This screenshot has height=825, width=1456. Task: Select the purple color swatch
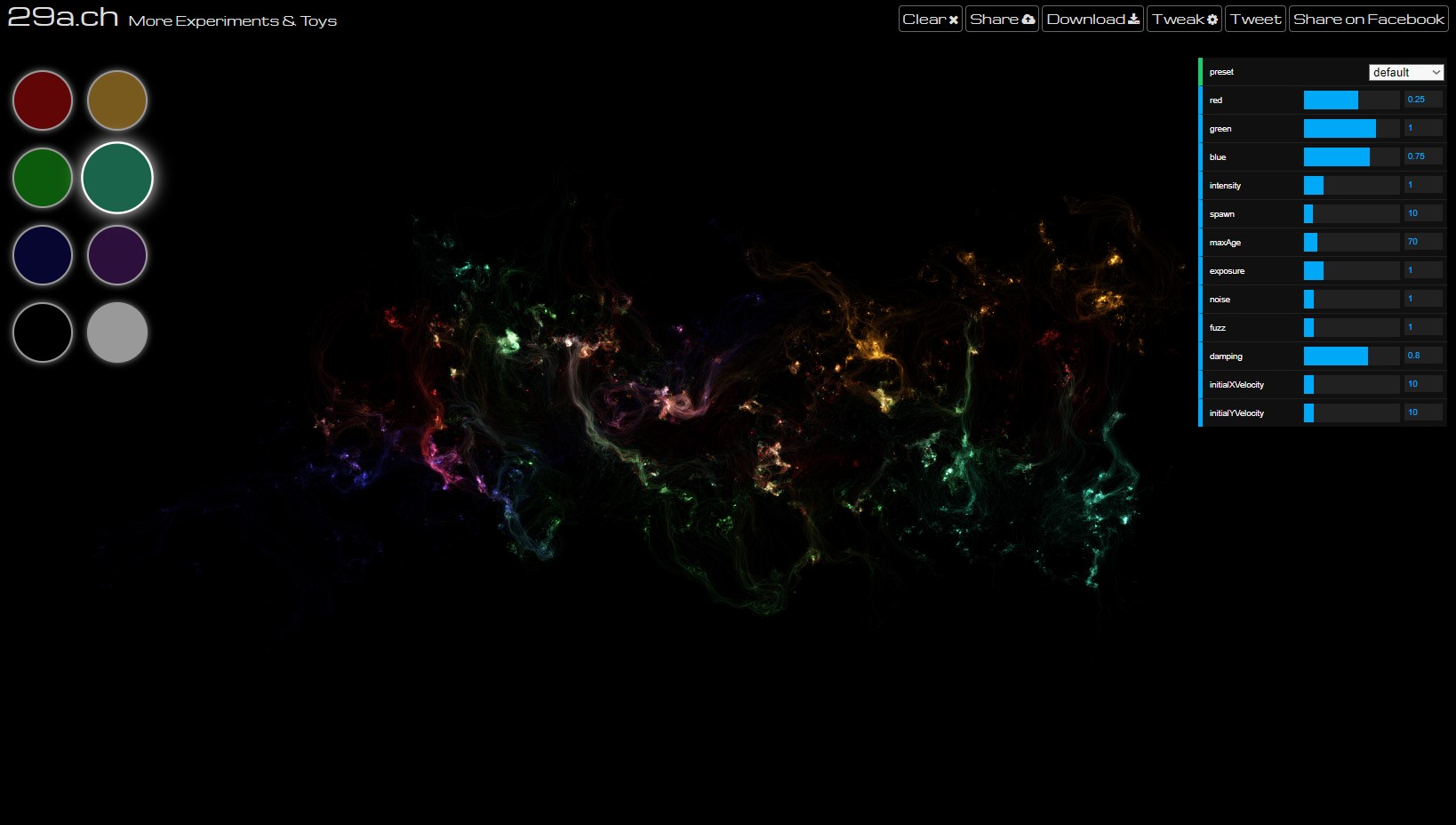[117, 255]
